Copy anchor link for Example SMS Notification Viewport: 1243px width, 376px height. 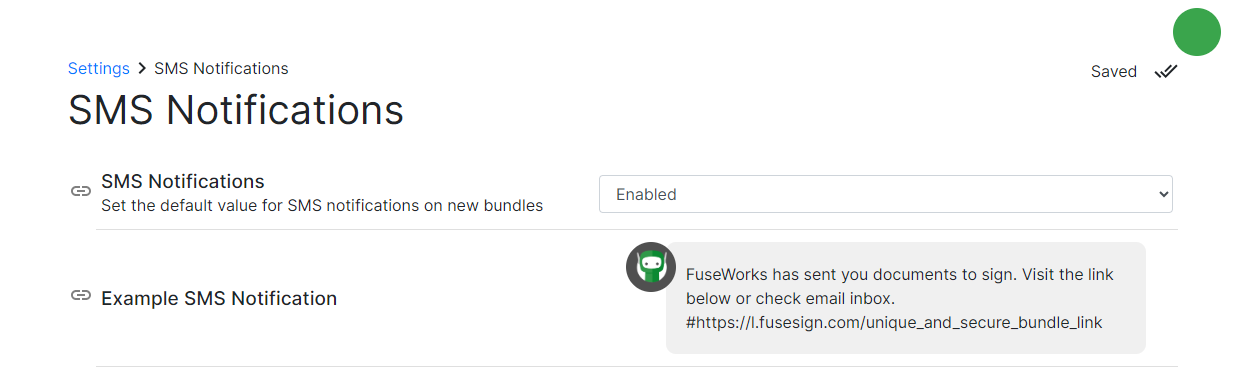(x=81, y=296)
